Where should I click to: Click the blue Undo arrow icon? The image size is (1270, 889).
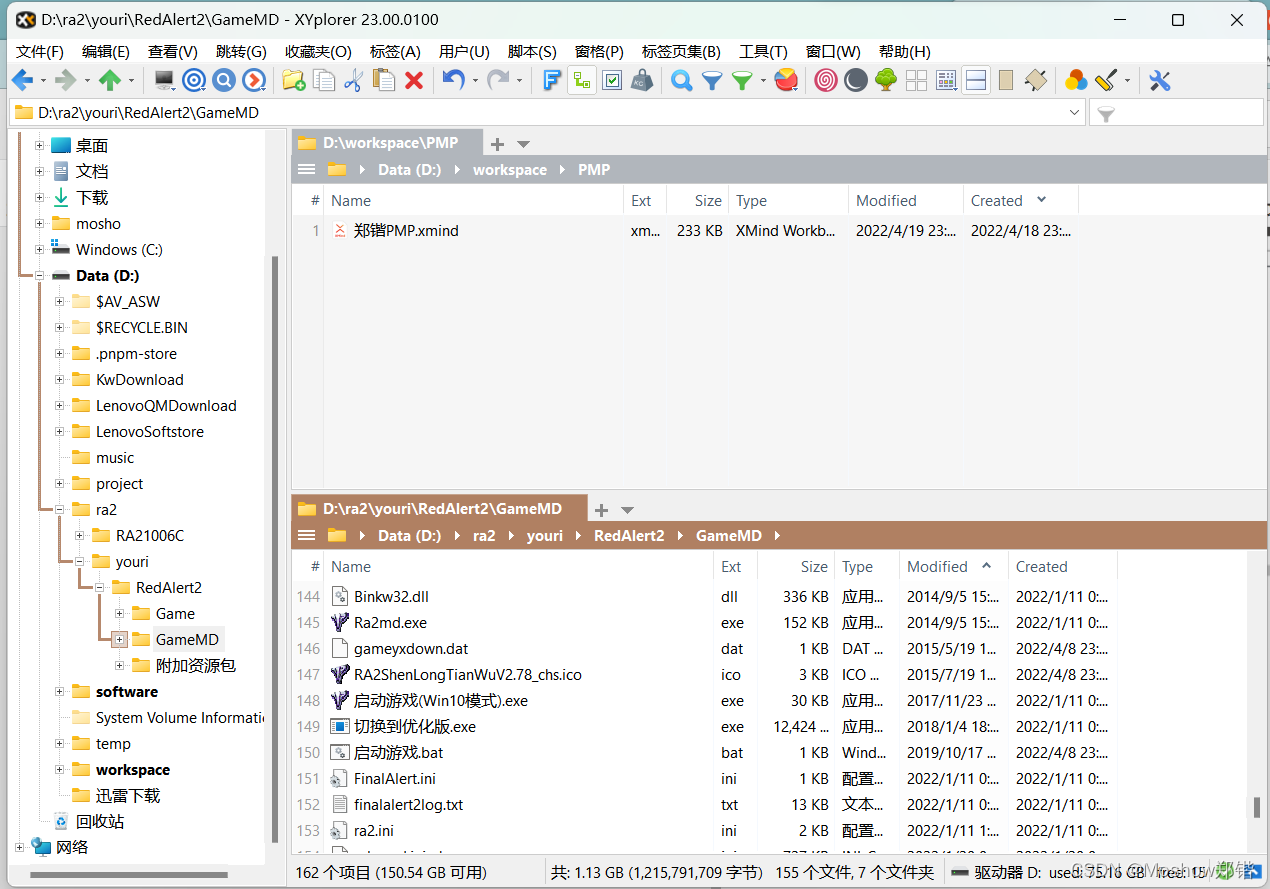click(x=454, y=80)
